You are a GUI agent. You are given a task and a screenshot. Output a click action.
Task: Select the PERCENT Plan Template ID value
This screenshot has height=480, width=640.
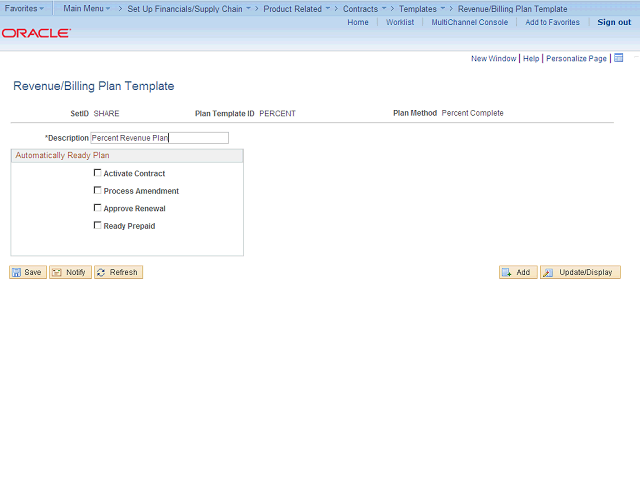pos(278,113)
